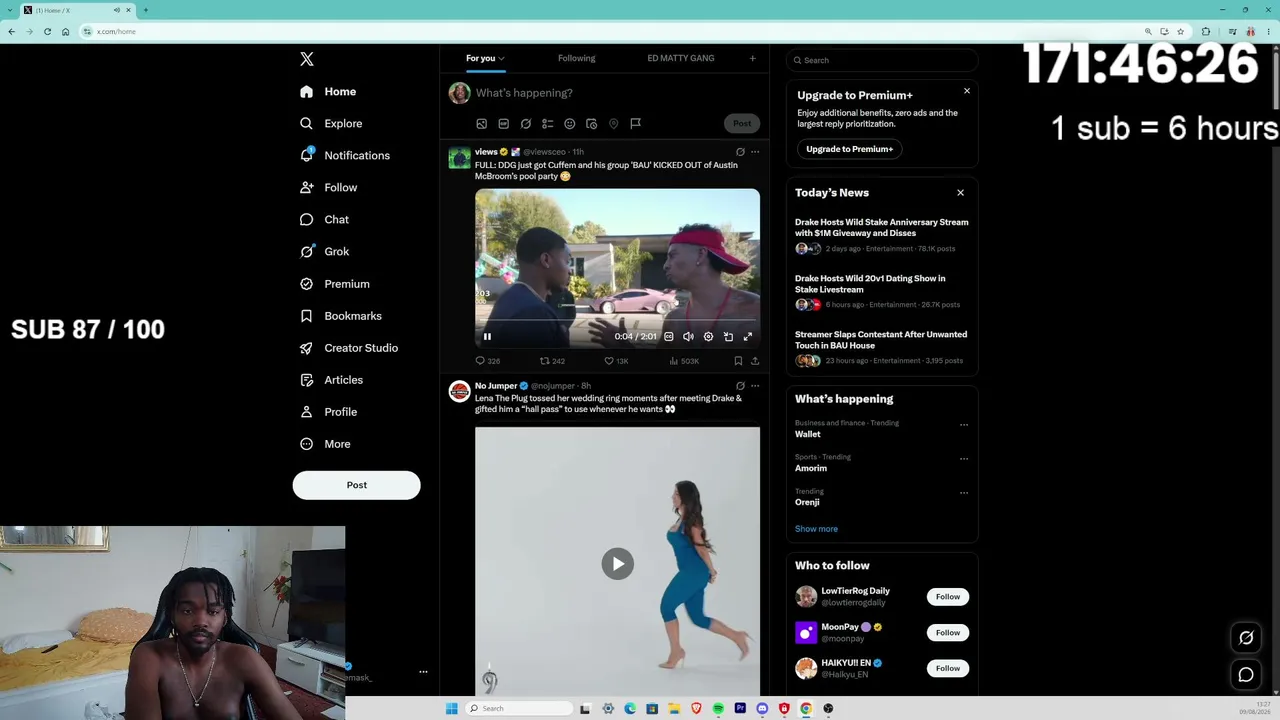Image resolution: width=1280 pixels, height=720 pixels.
Task: Click the large sidebar Post button
Action: (357, 485)
